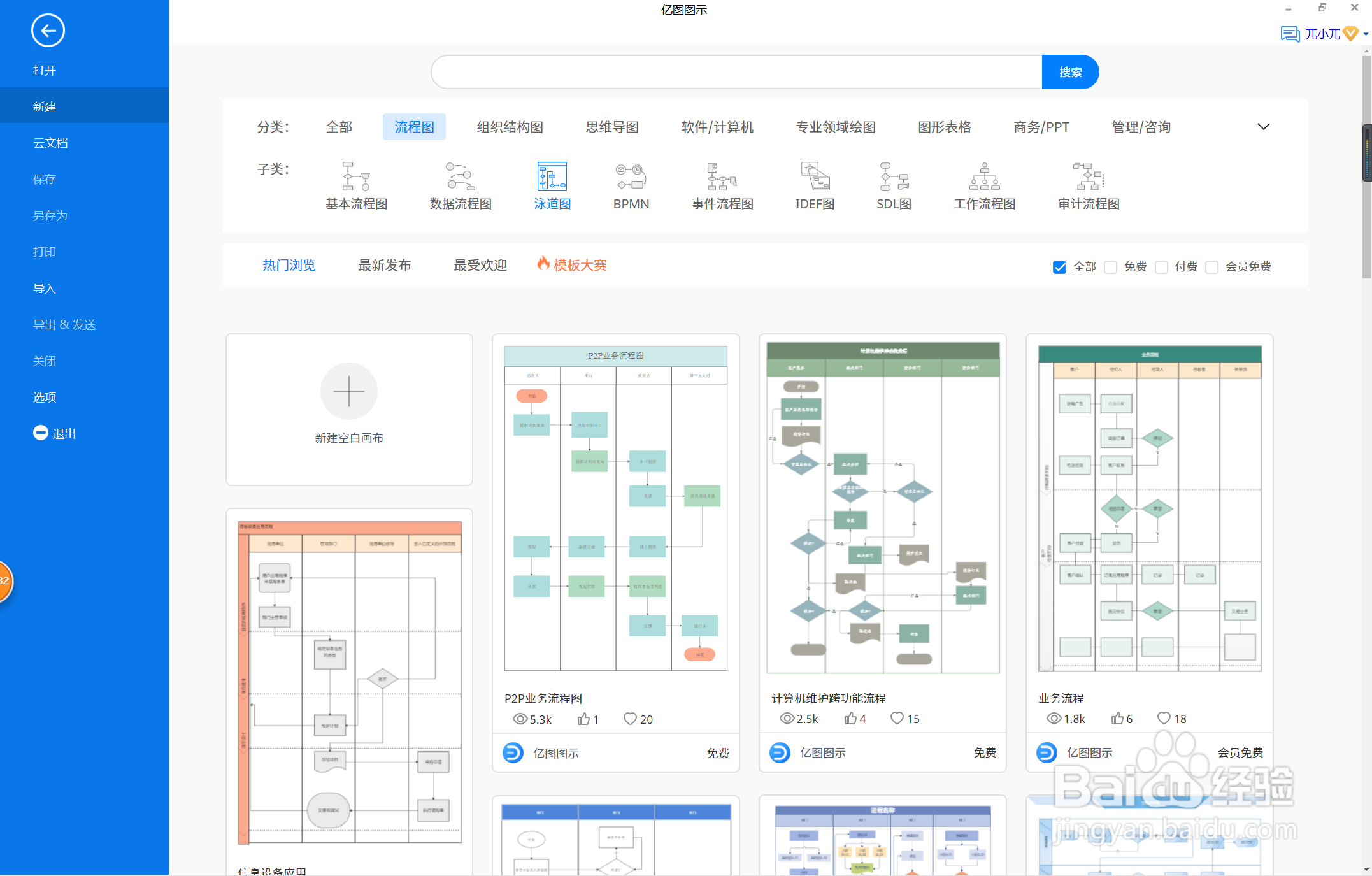Screen dimensions: 1372x876
Task: Select the IDEF图 subcategory icon
Action: click(815, 176)
